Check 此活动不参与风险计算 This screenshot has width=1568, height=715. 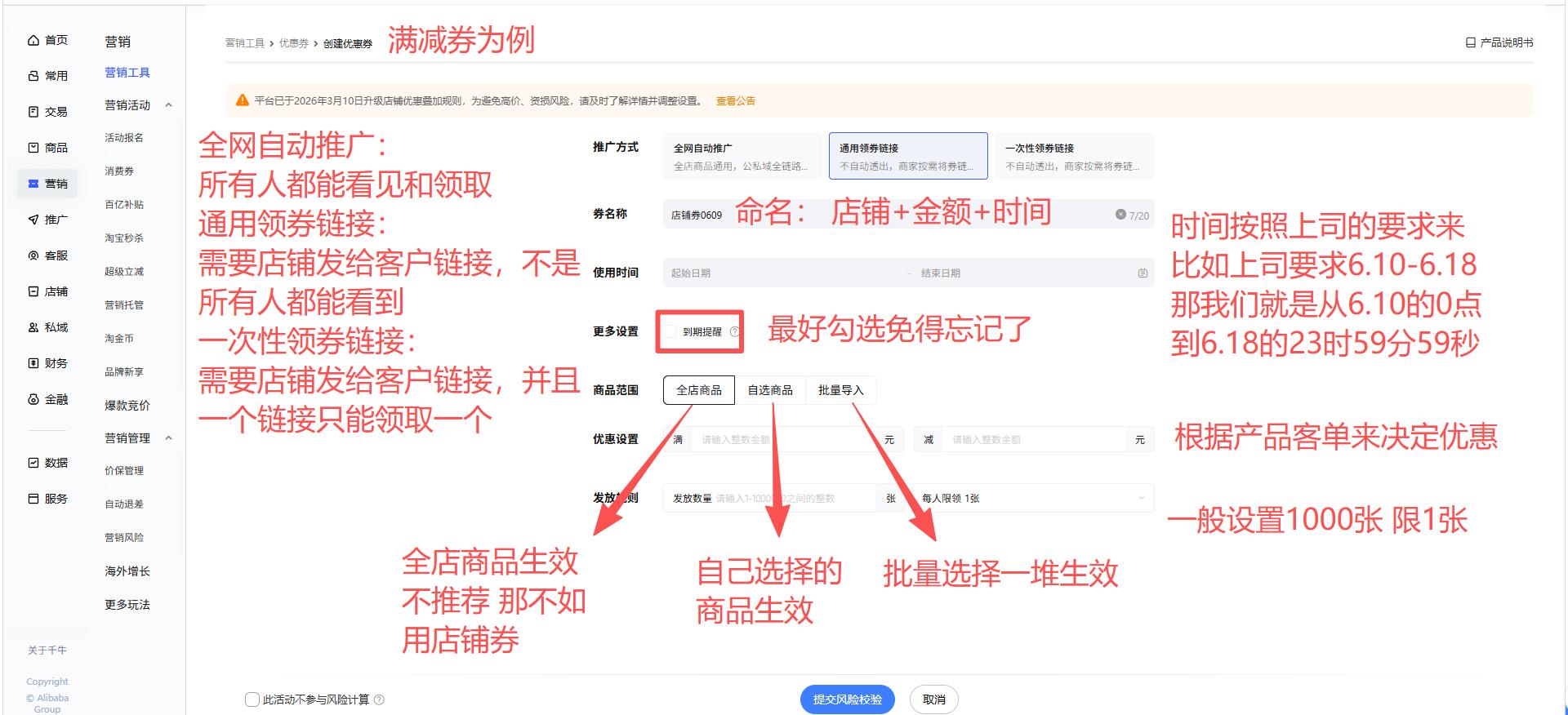pos(252,699)
